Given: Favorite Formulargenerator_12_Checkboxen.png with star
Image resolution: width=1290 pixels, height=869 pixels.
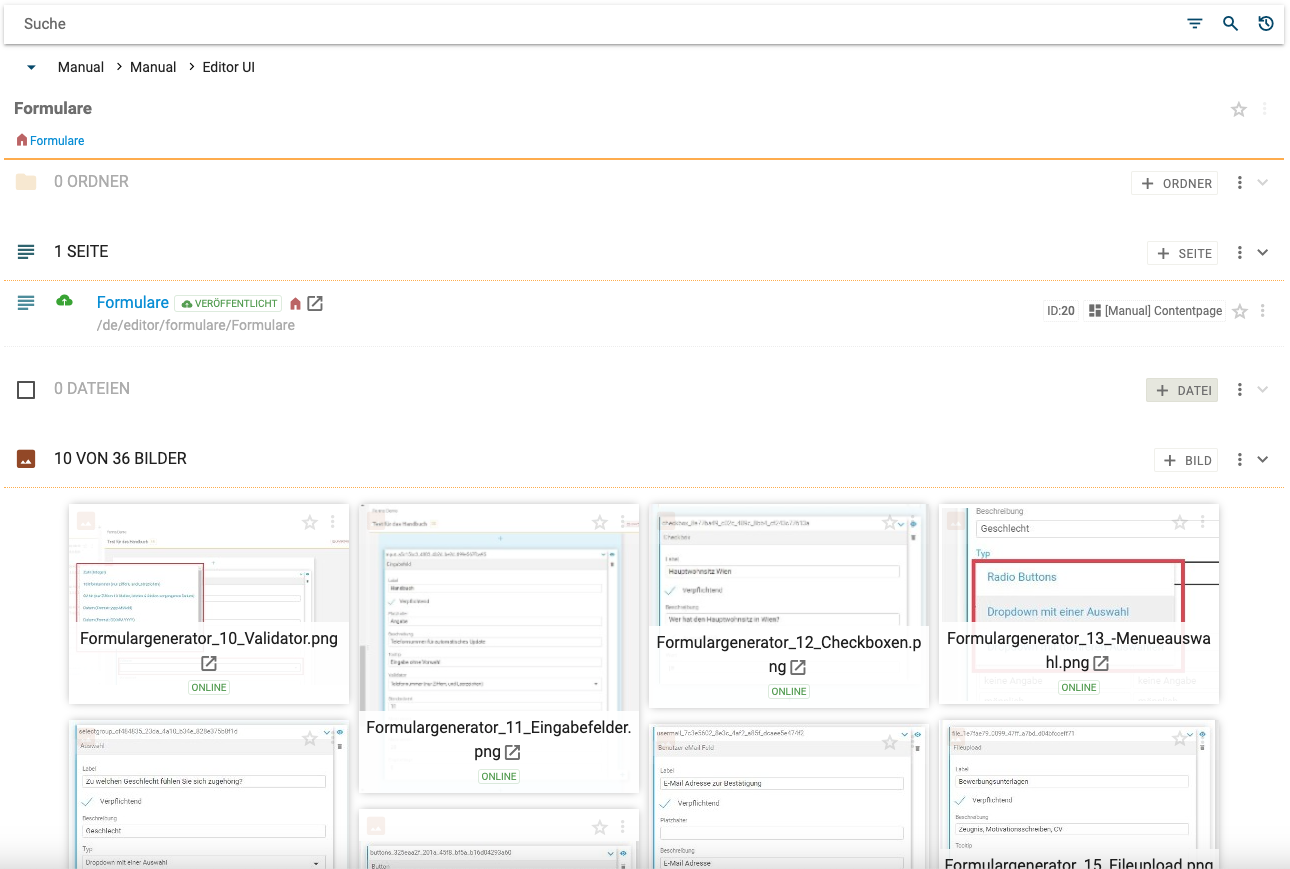Looking at the screenshot, I should pos(890,522).
